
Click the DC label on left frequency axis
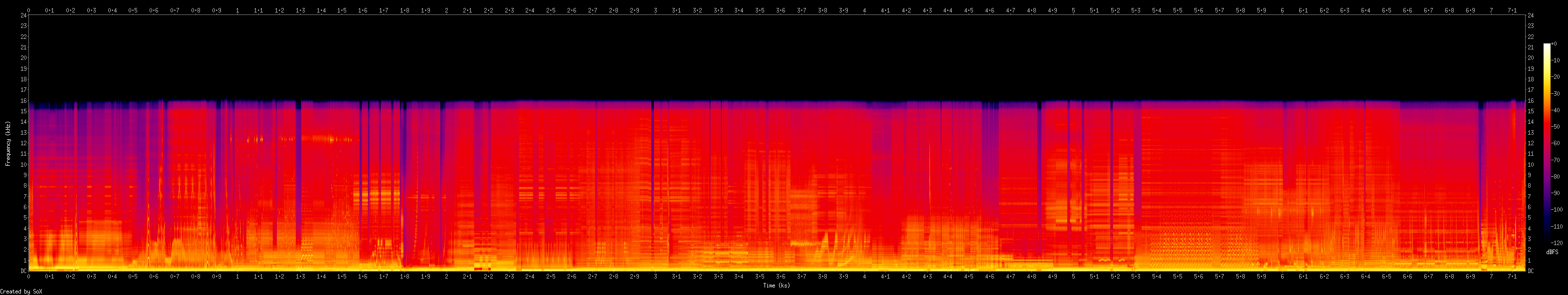click(24, 271)
